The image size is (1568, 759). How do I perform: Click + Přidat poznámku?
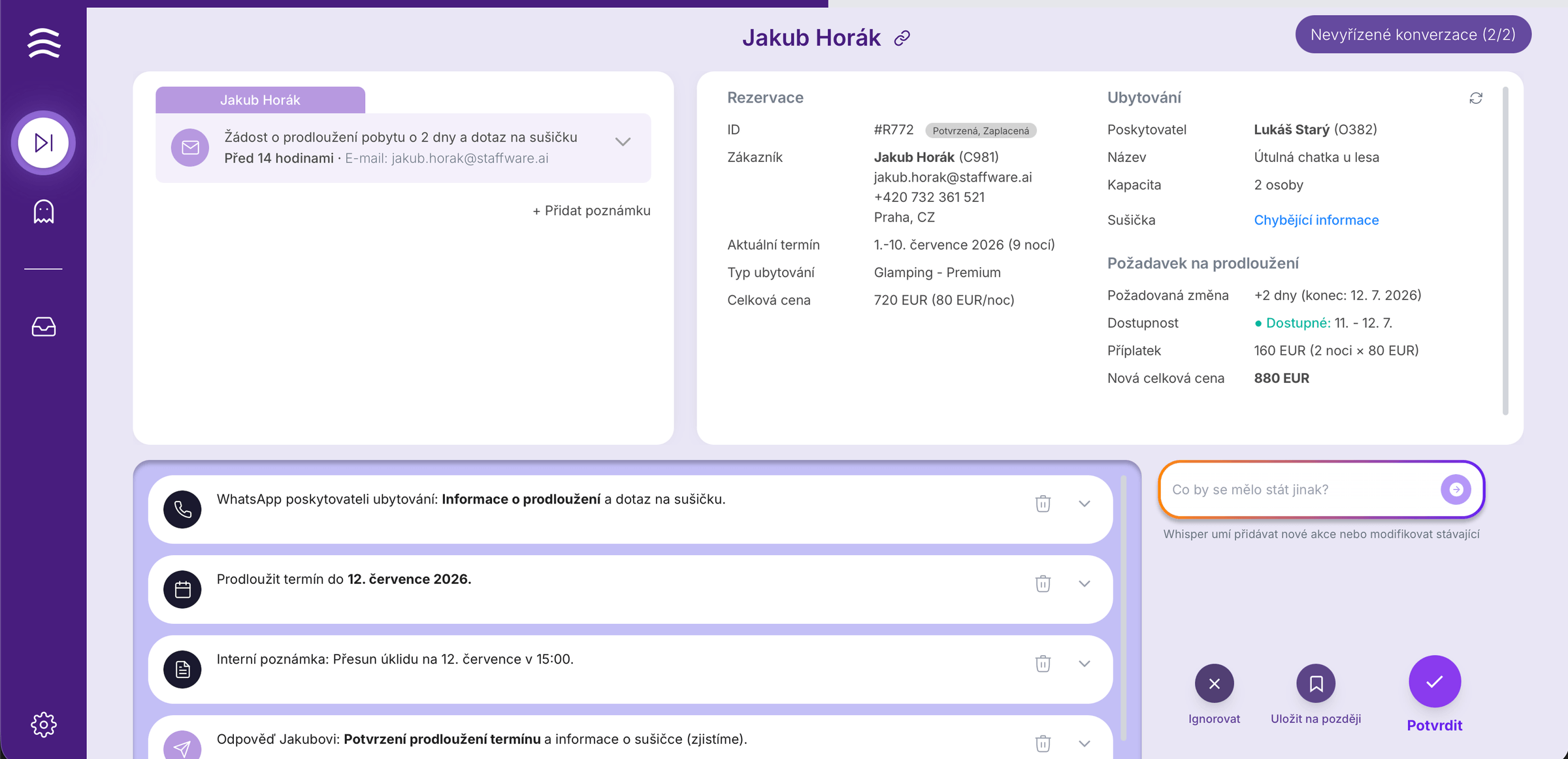coord(591,210)
